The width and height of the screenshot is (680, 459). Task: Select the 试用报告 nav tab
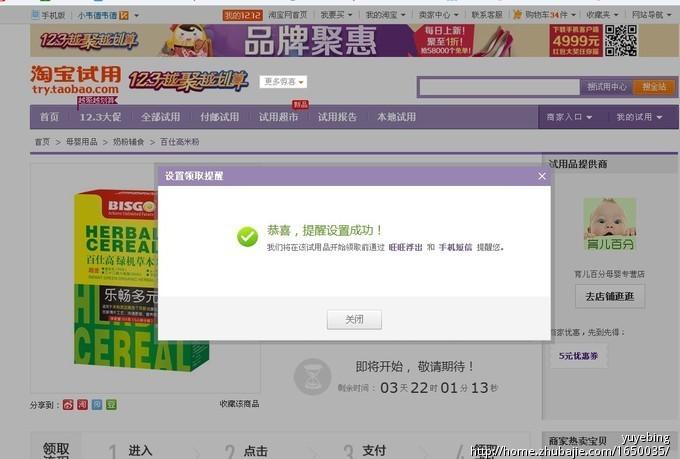pyautogui.click(x=337, y=117)
